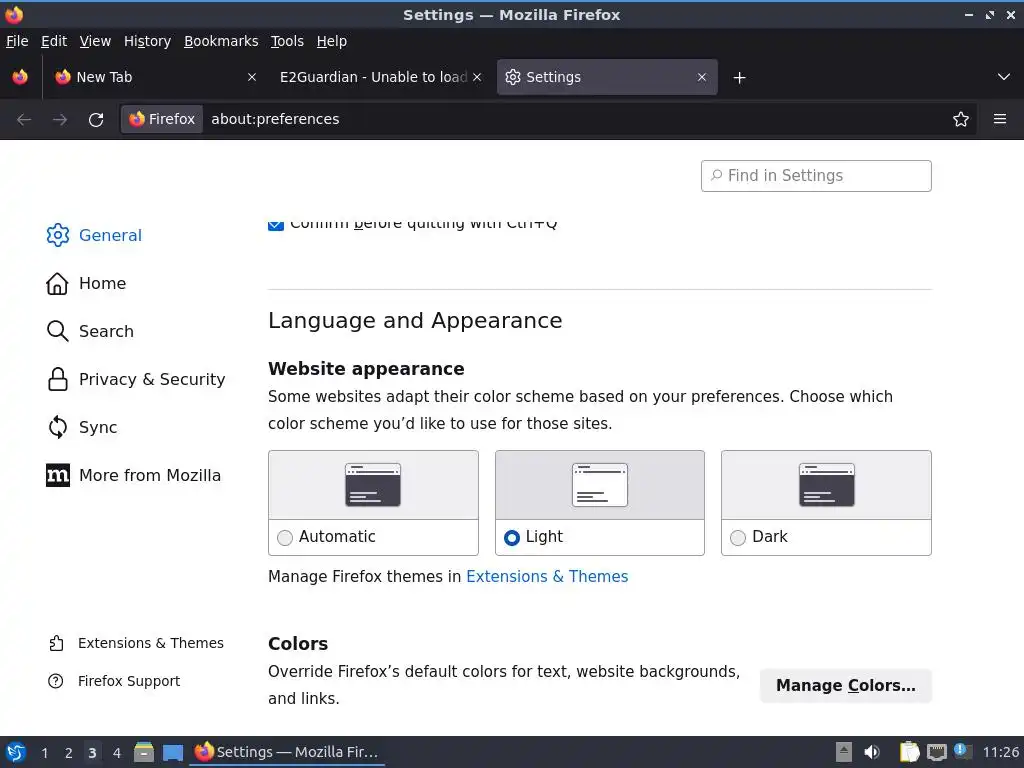Open the File menu

(x=17, y=41)
